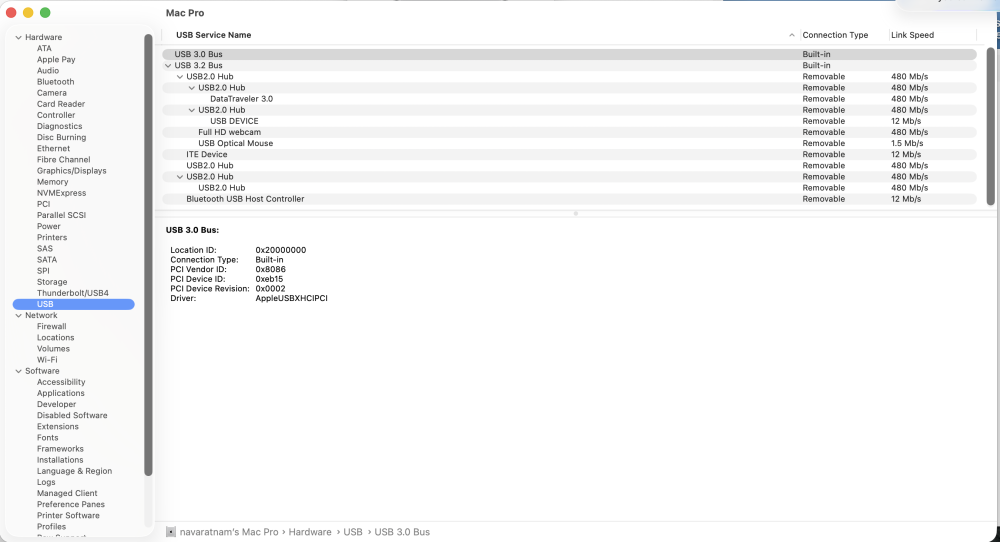
Task: Click Hardware in the bottom path bar
Action: pos(310,532)
